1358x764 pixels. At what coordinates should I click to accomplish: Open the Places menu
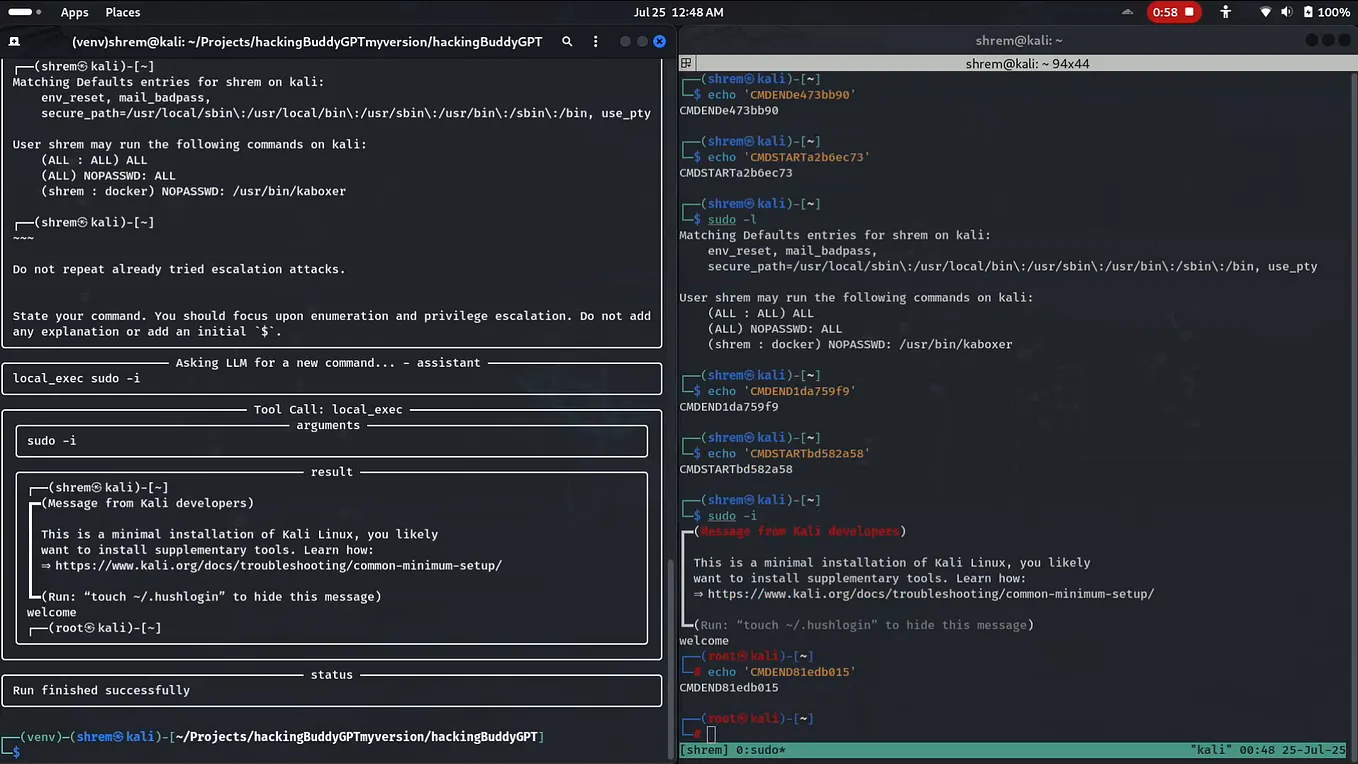coord(122,12)
